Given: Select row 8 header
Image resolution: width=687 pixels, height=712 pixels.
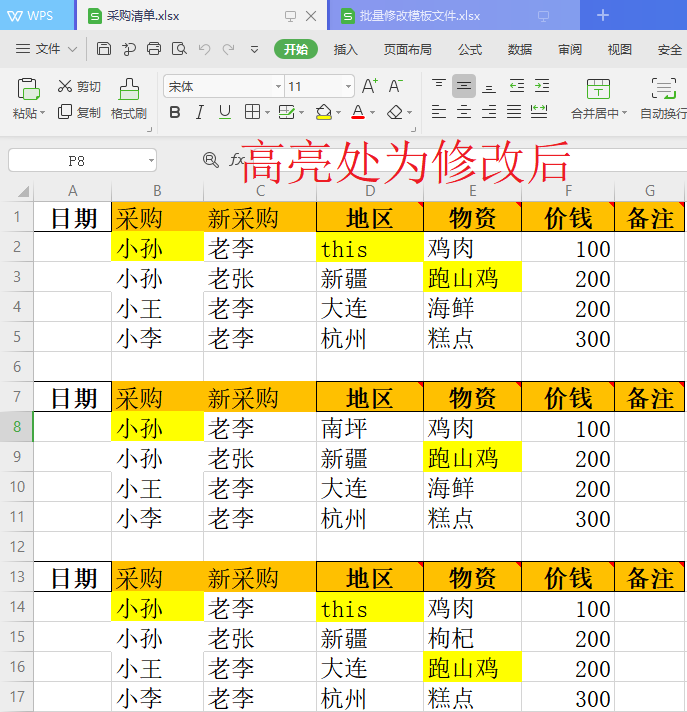Looking at the screenshot, I should (x=17, y=427).
